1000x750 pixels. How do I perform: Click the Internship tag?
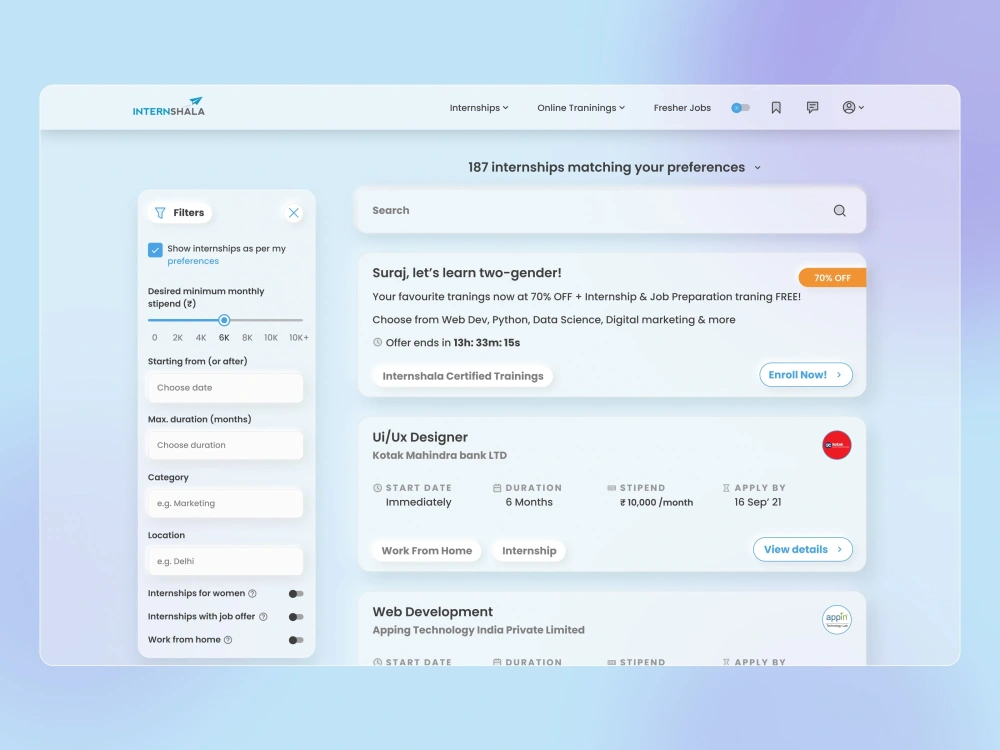click(x=529, y=550)
